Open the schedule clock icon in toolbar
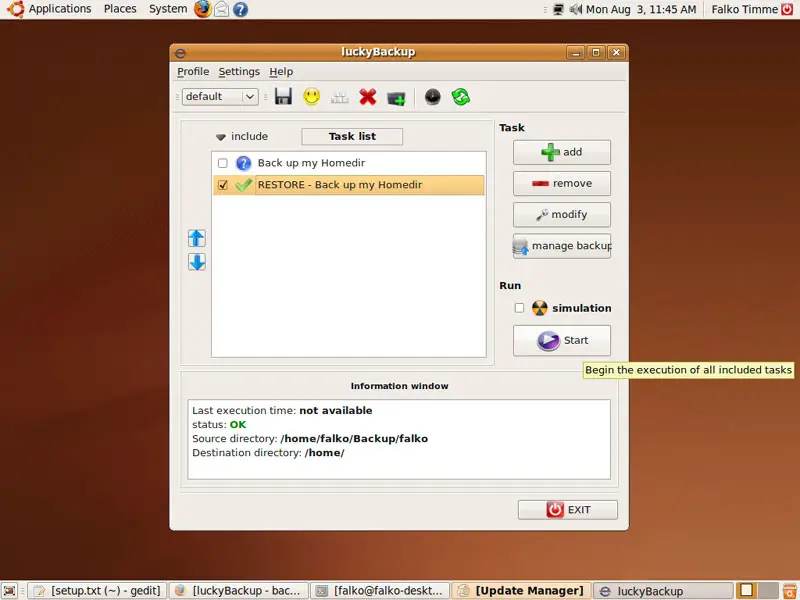The width and height of the screenshot is (800, 600). [433, 96]
